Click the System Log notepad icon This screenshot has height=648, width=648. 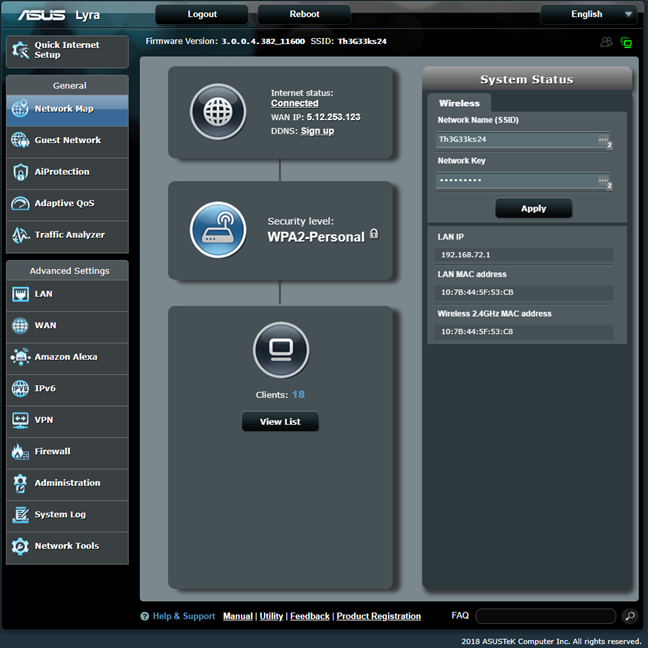click(20, 515)
